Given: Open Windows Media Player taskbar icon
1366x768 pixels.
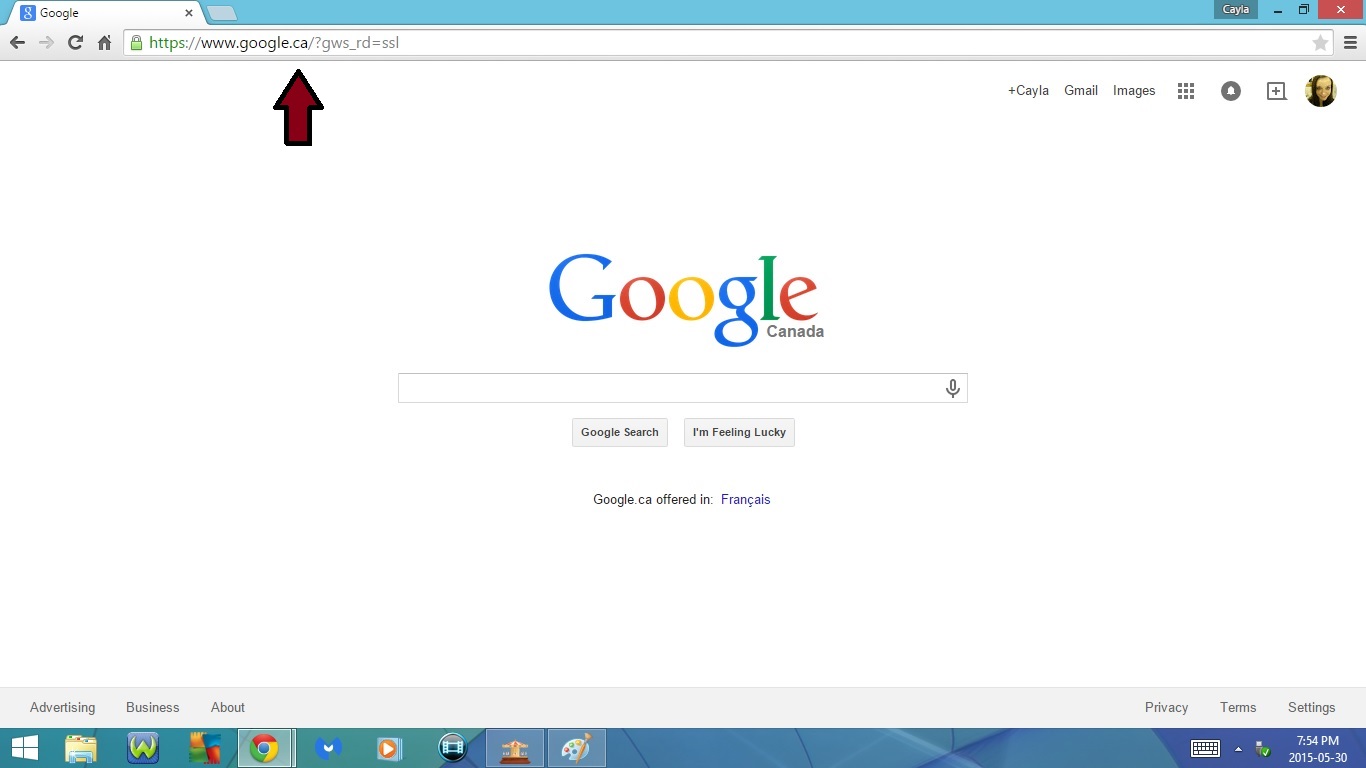Looking at the screenshot, I should 390,748.
